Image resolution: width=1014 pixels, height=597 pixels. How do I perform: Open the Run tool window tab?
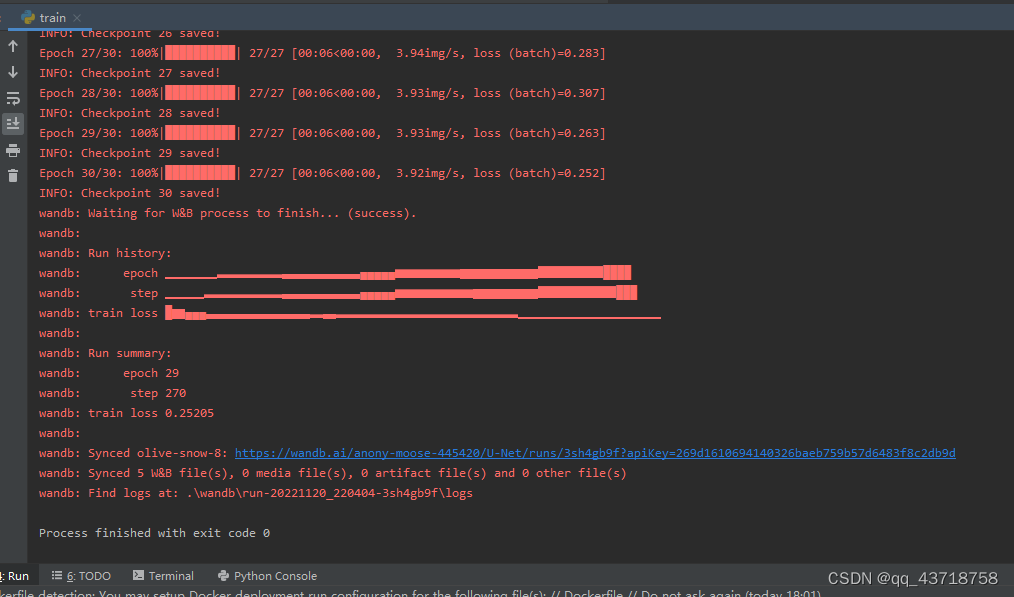tap(16, 576)
